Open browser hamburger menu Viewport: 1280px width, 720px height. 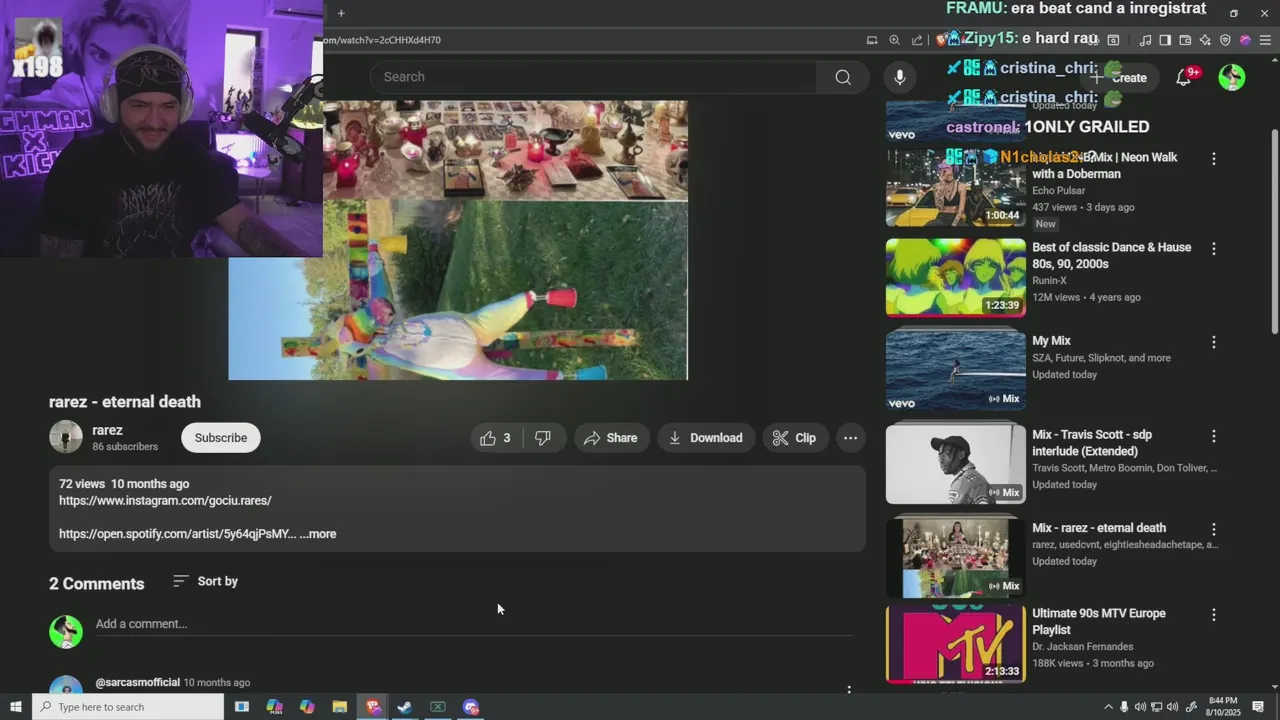tap(1265, 40)
